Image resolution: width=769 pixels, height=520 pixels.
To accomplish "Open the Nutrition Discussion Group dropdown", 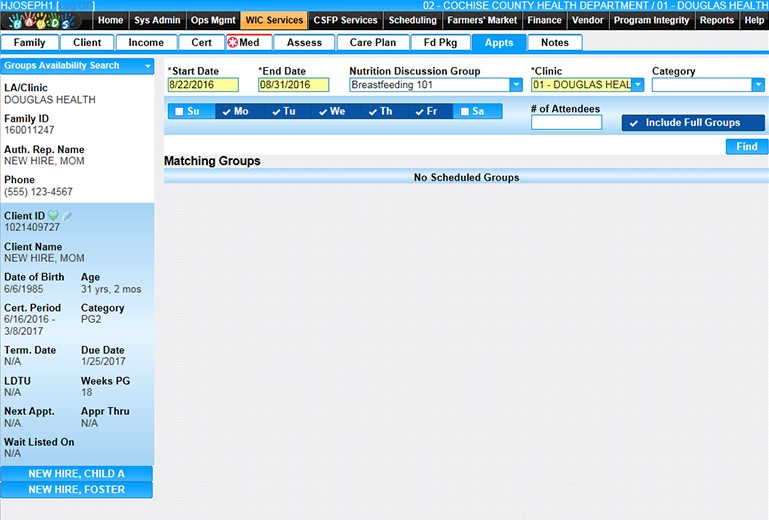I will click(x=516, y=85).
